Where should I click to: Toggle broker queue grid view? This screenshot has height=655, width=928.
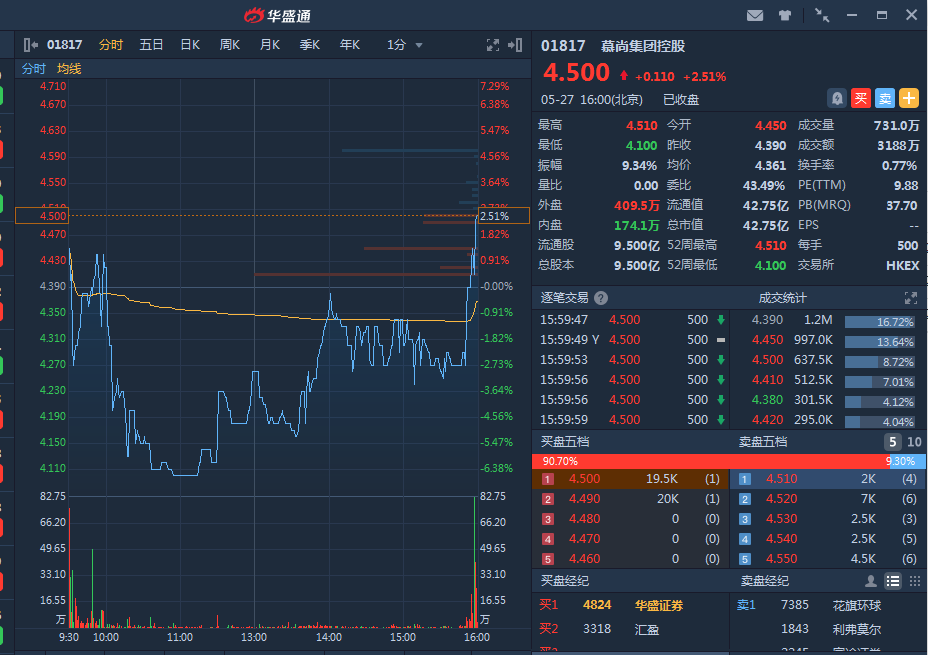914,581
